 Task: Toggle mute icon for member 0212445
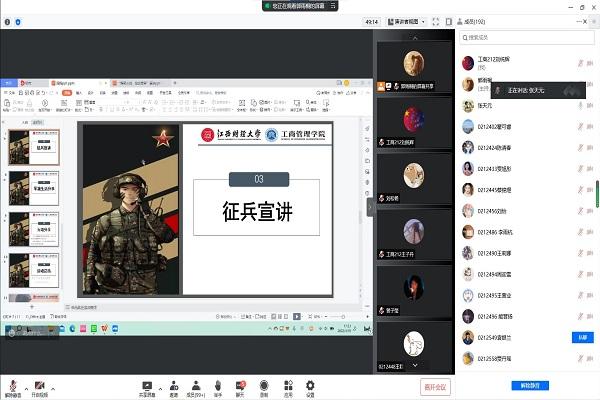[580, 189]
